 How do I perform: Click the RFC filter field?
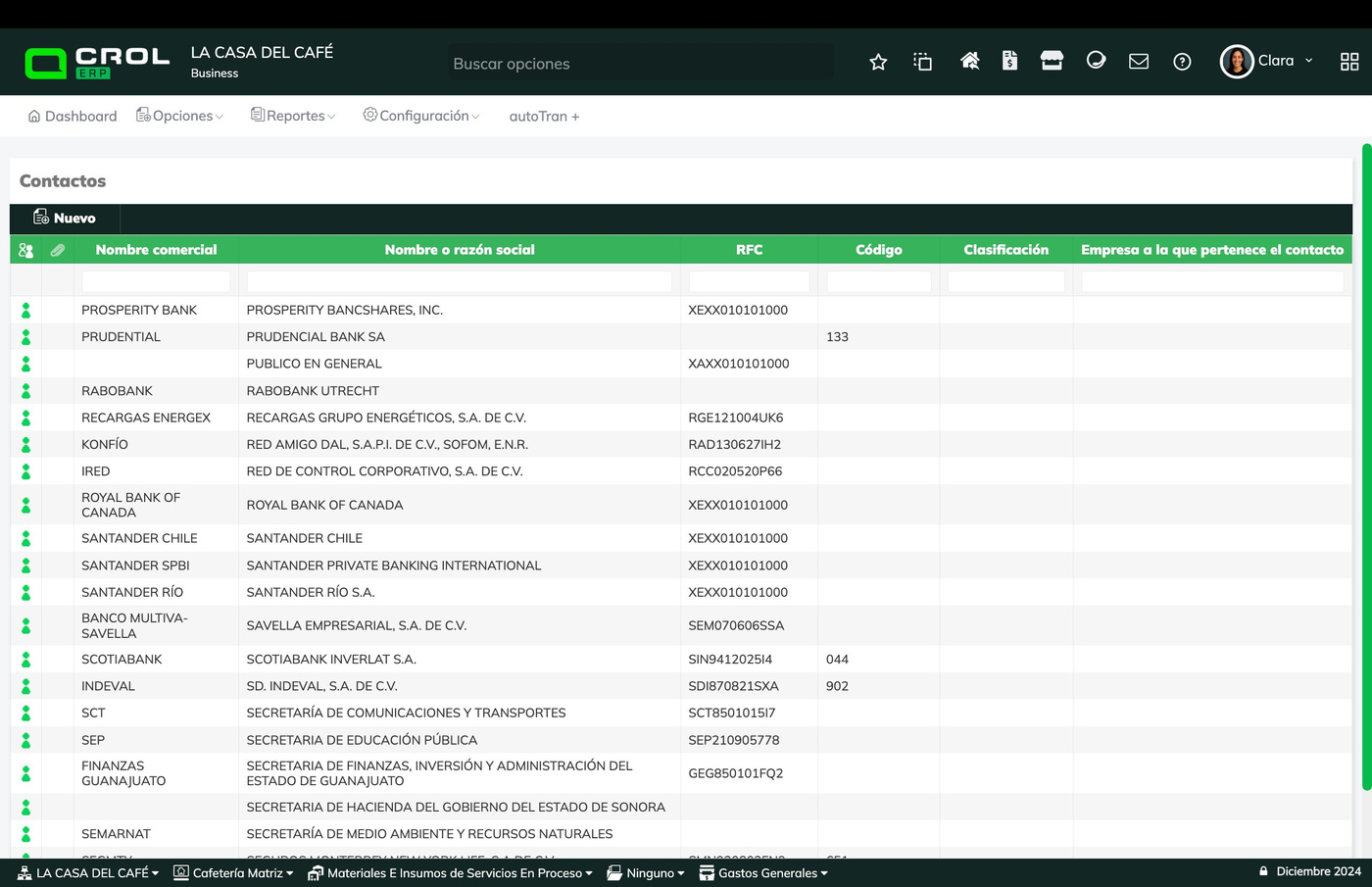click(749, 281)
